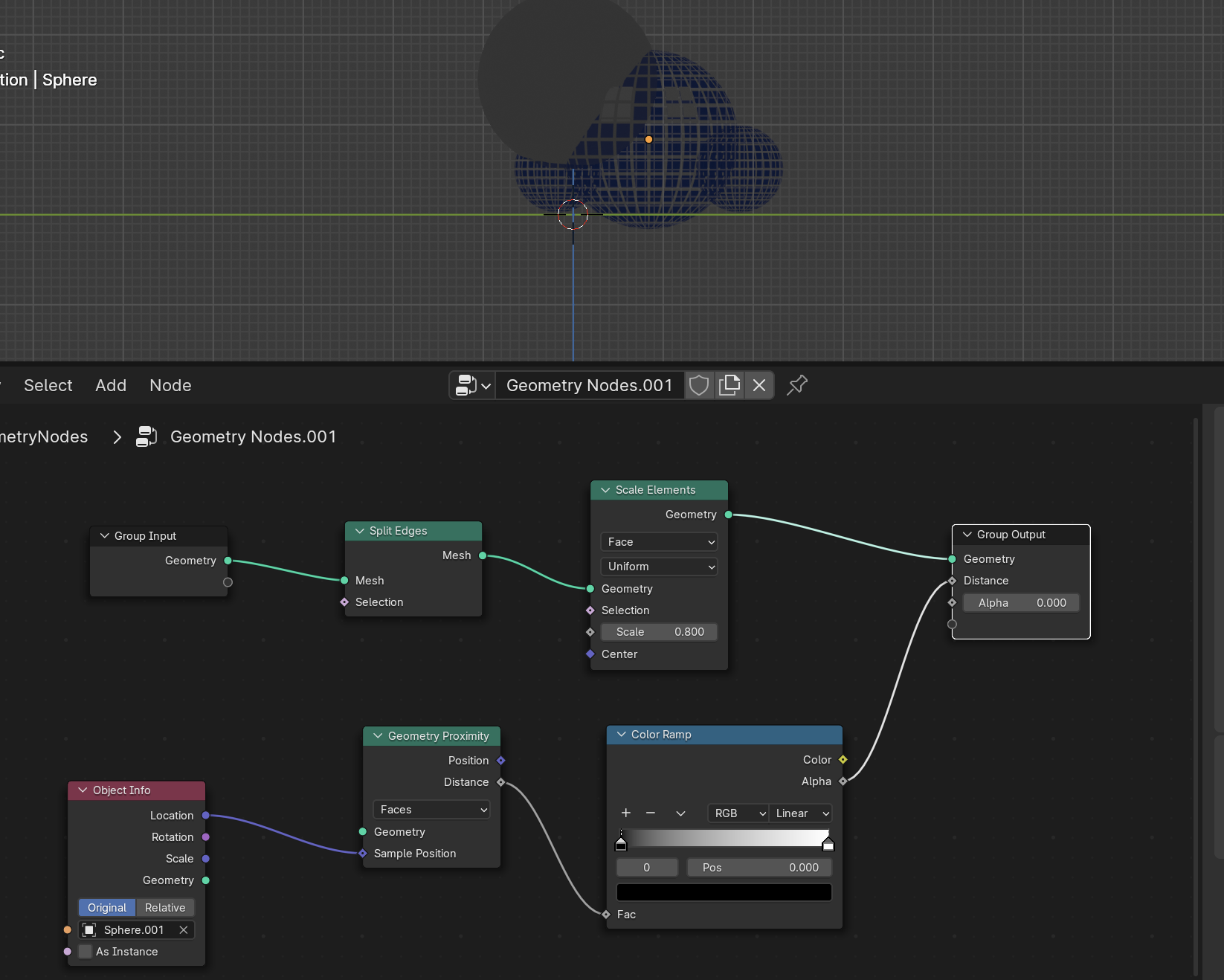Switch to Relative transform space
Viewport: 1224px width, 980px height.
pyautogui.click(x=165, y=908)
